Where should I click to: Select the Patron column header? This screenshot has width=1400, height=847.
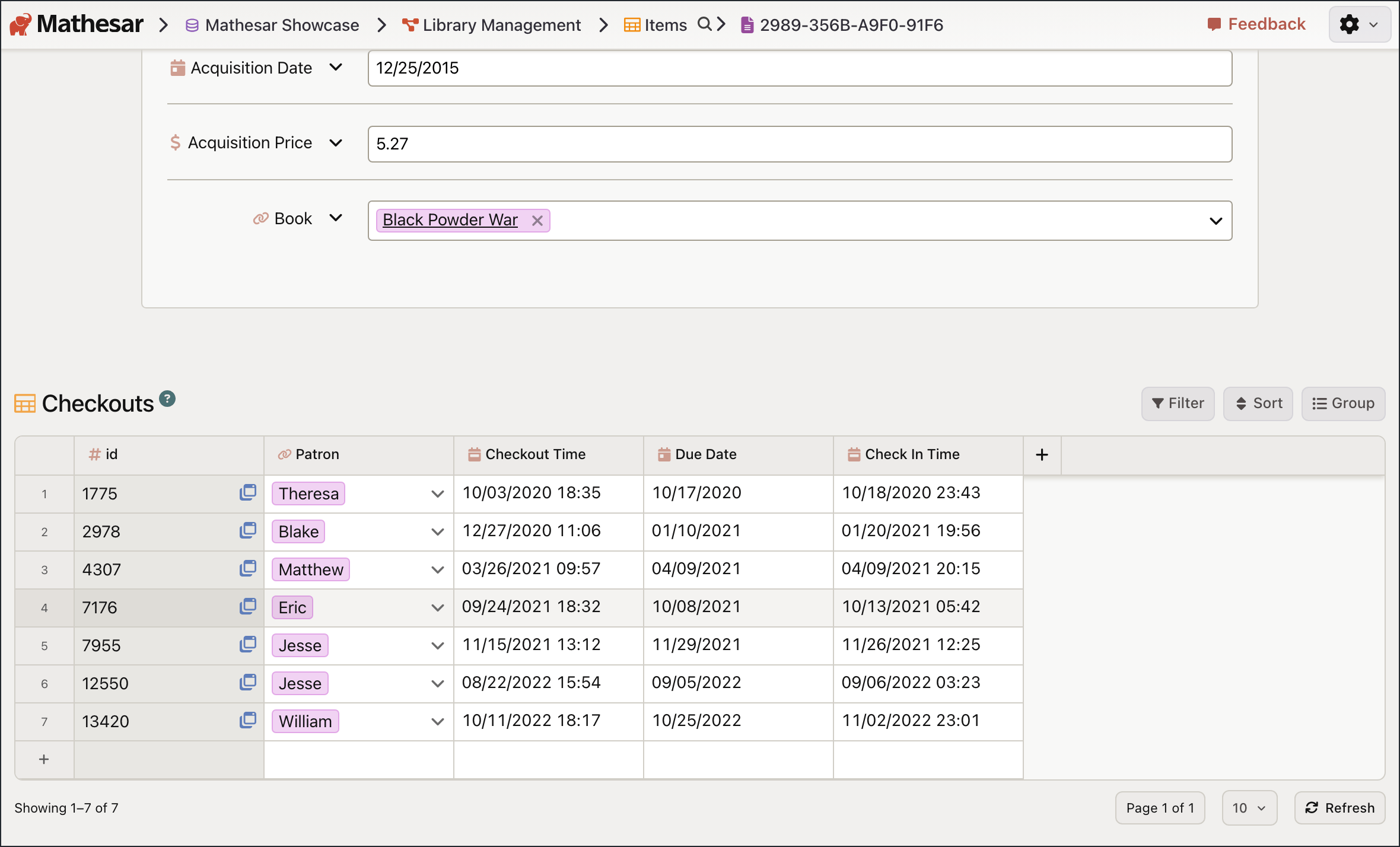pos(359,455)
